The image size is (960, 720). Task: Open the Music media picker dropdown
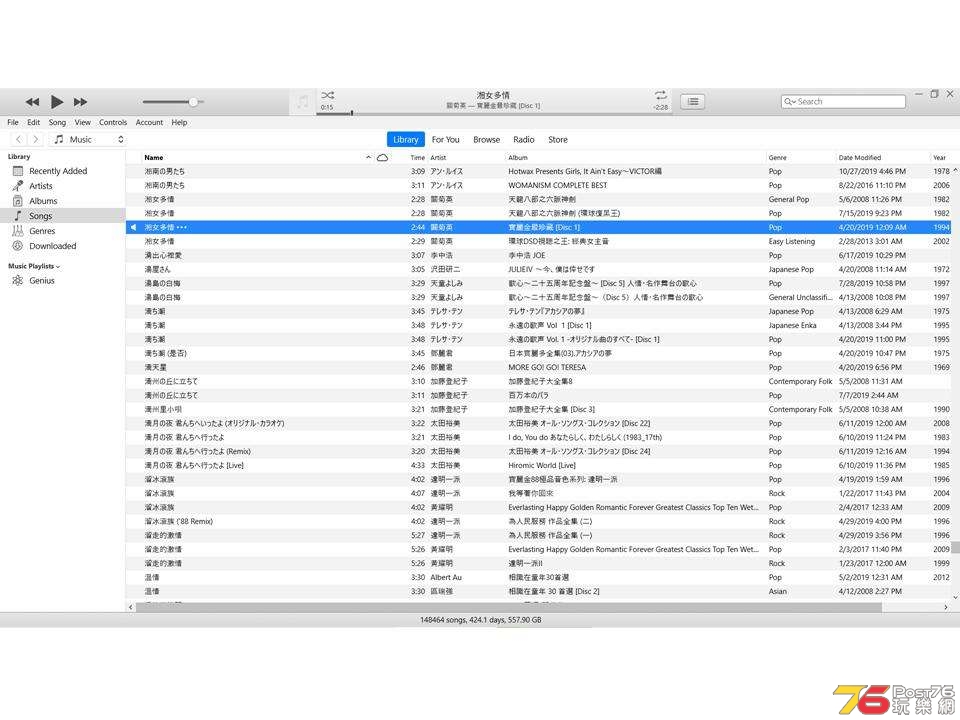click(88, 140)
